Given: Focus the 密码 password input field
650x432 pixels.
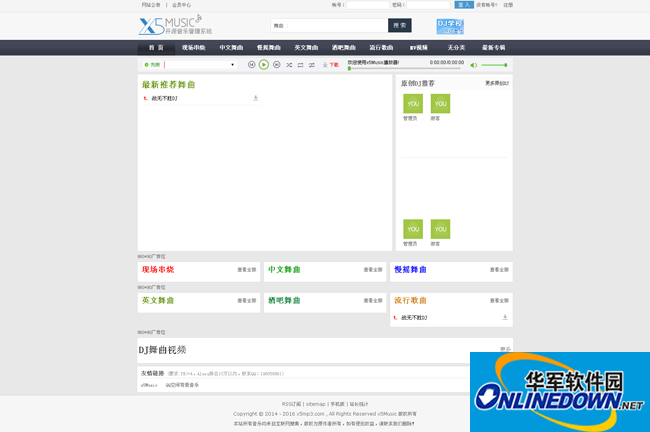Looking at the screenshot, I should [x=428, y=5].
